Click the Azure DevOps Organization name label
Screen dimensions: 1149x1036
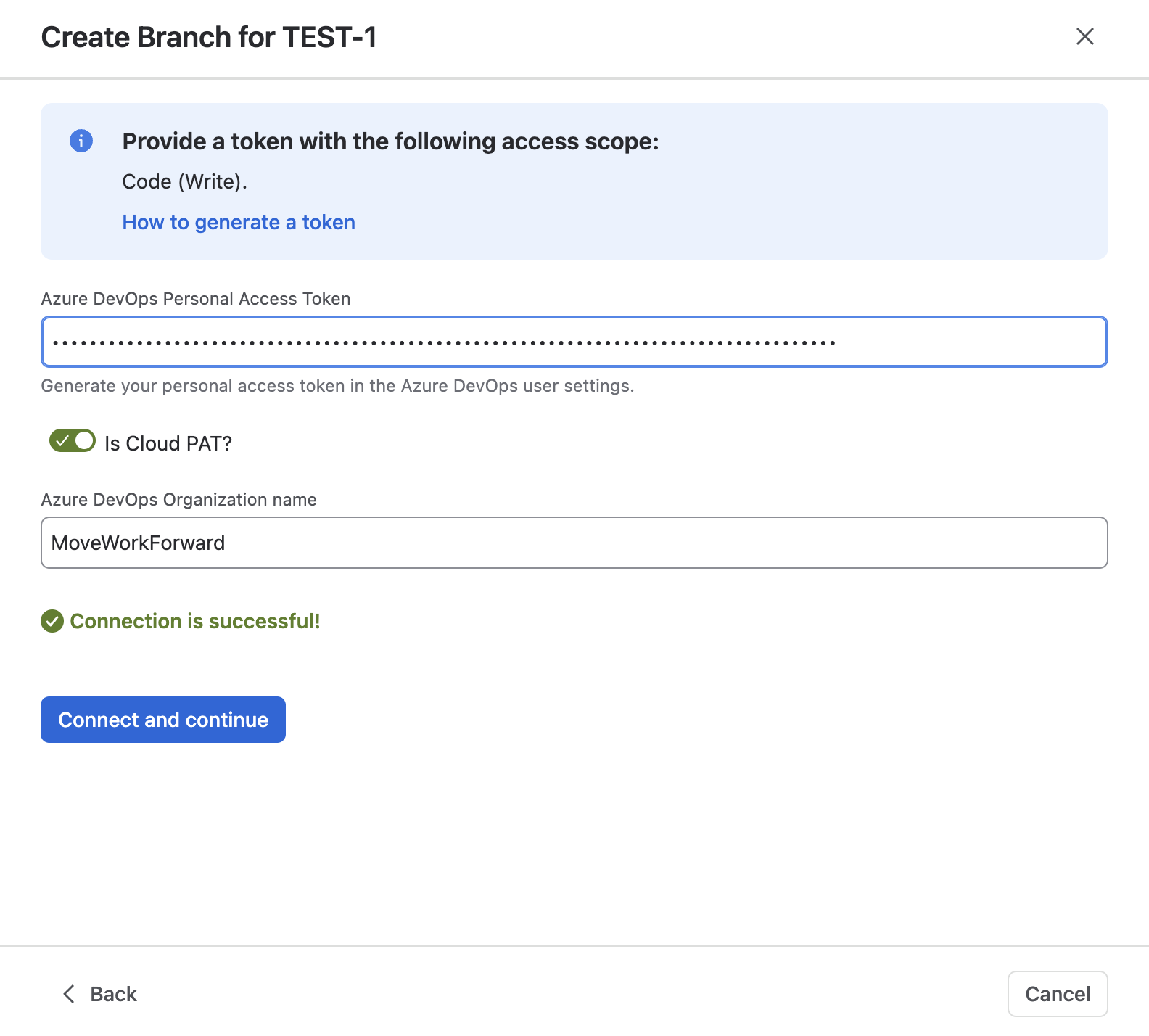tap(179, 500)
